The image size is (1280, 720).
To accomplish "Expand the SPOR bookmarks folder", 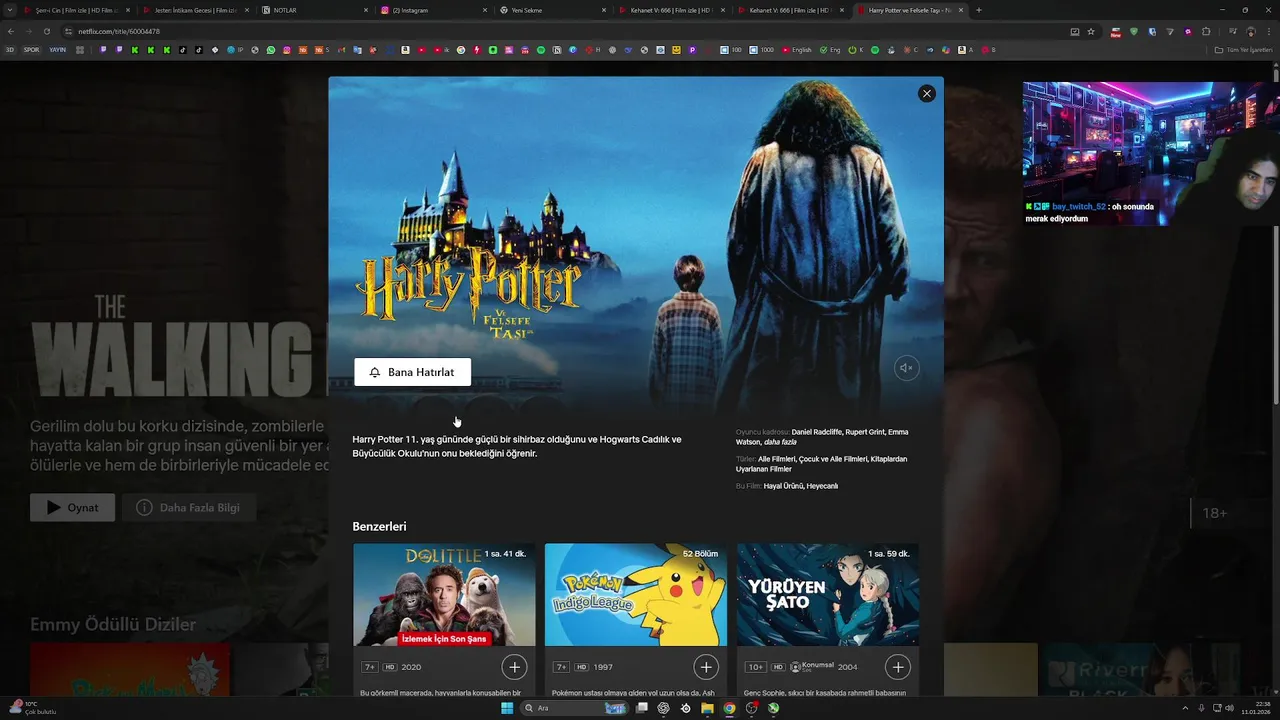I will 31,49.
